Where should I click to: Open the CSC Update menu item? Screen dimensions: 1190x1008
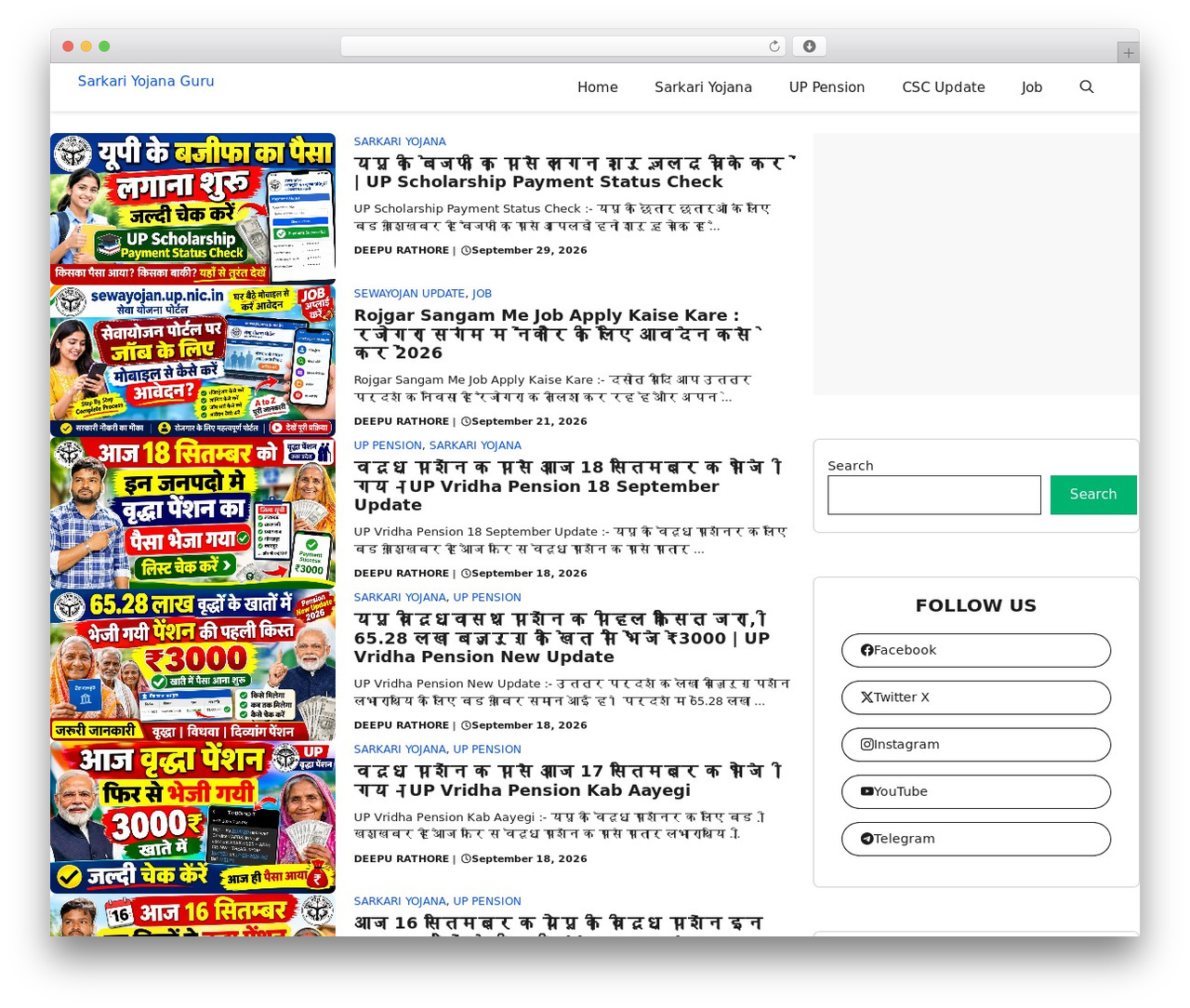[943, 87]
